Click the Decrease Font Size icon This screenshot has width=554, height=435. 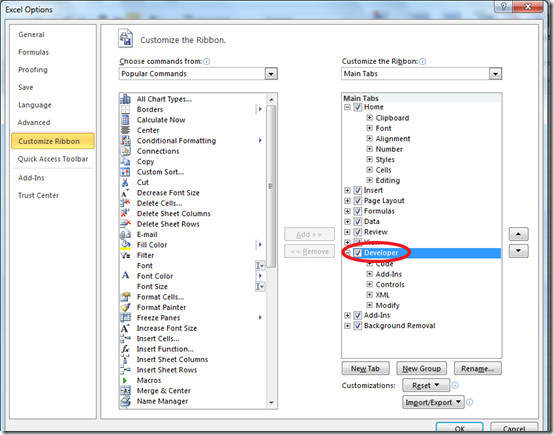pyautogui.click(x=125, y=193)
